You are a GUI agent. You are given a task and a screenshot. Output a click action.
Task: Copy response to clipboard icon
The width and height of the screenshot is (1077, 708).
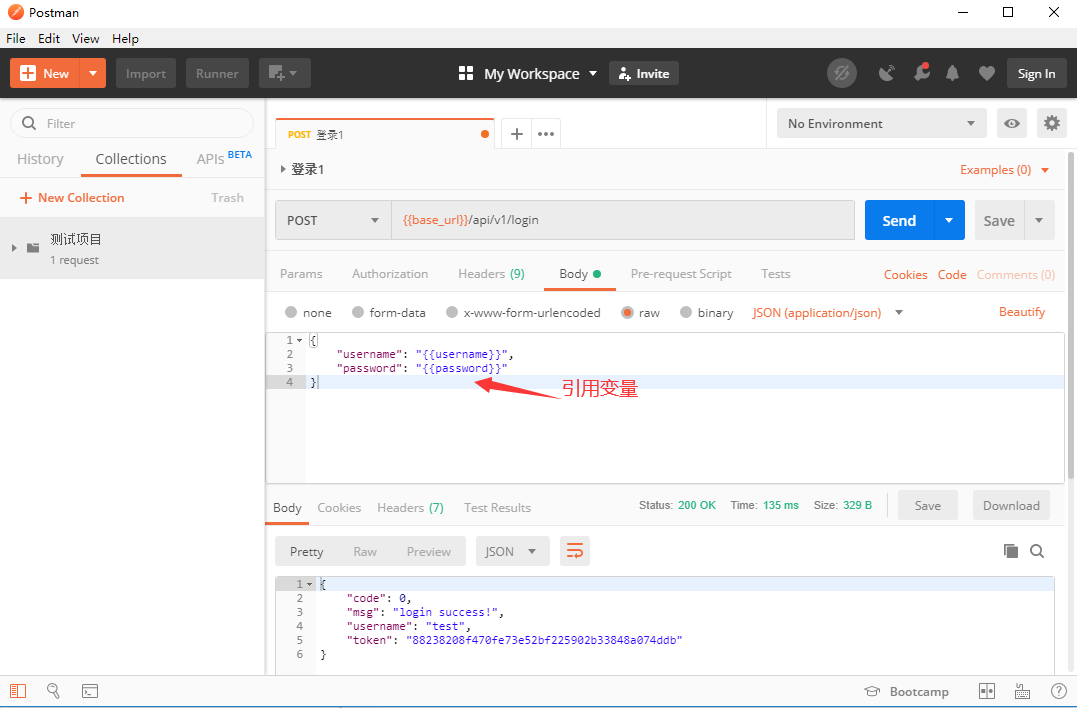1010,551
